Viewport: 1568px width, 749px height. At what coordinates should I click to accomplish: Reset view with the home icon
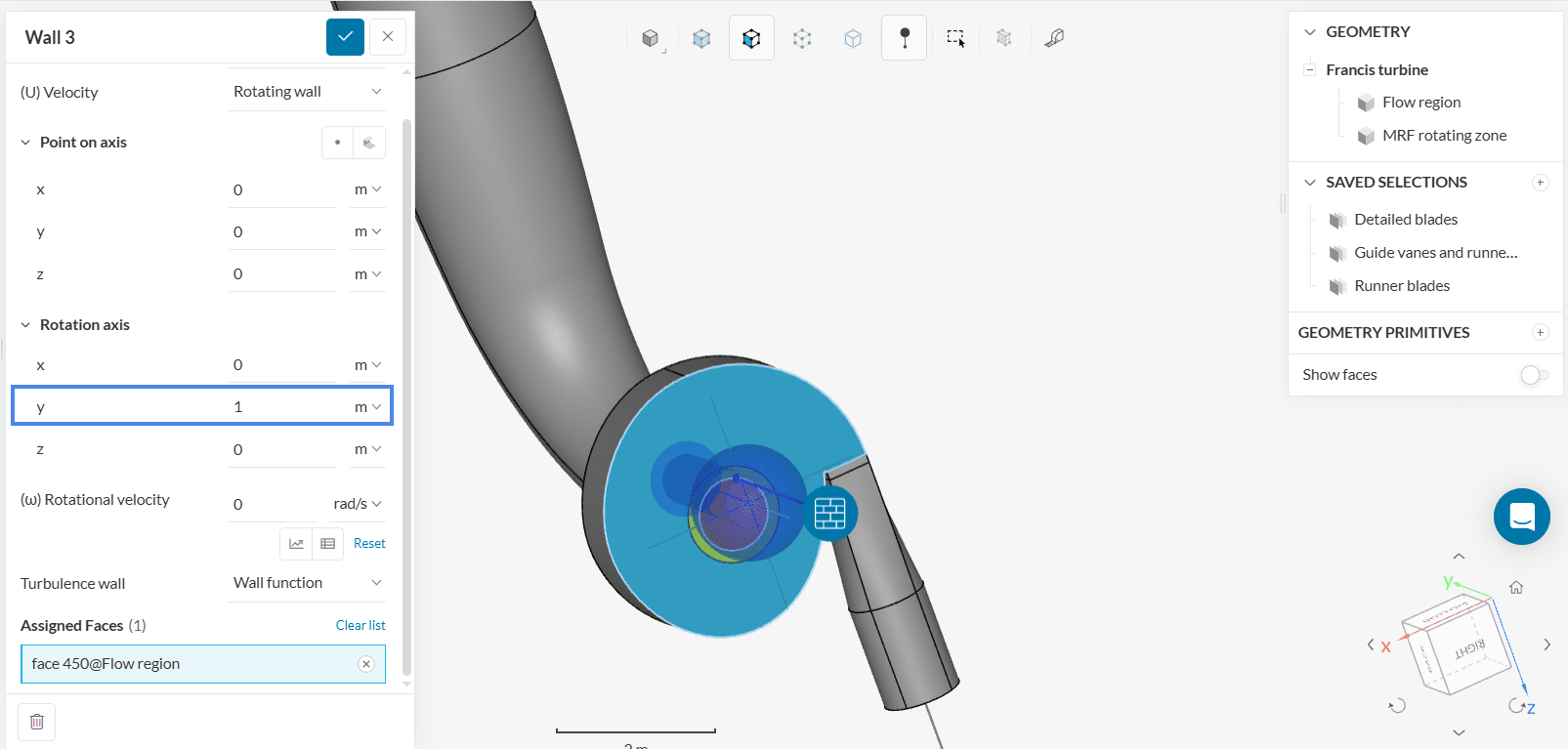(x=1516, y=587)
